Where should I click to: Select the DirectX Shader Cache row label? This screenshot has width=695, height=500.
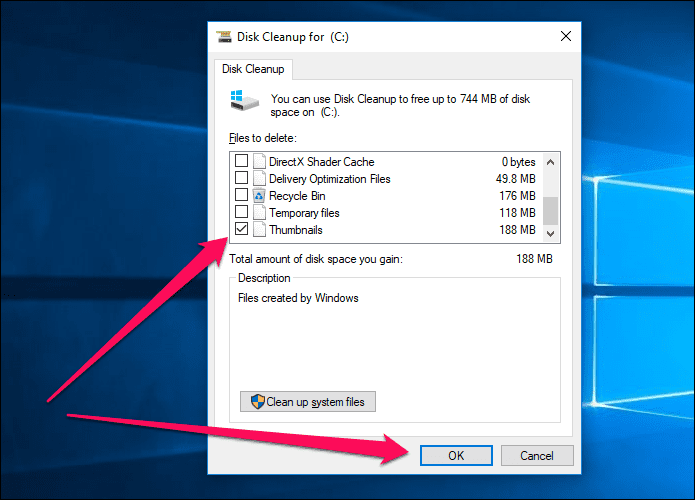click(322, 162)
